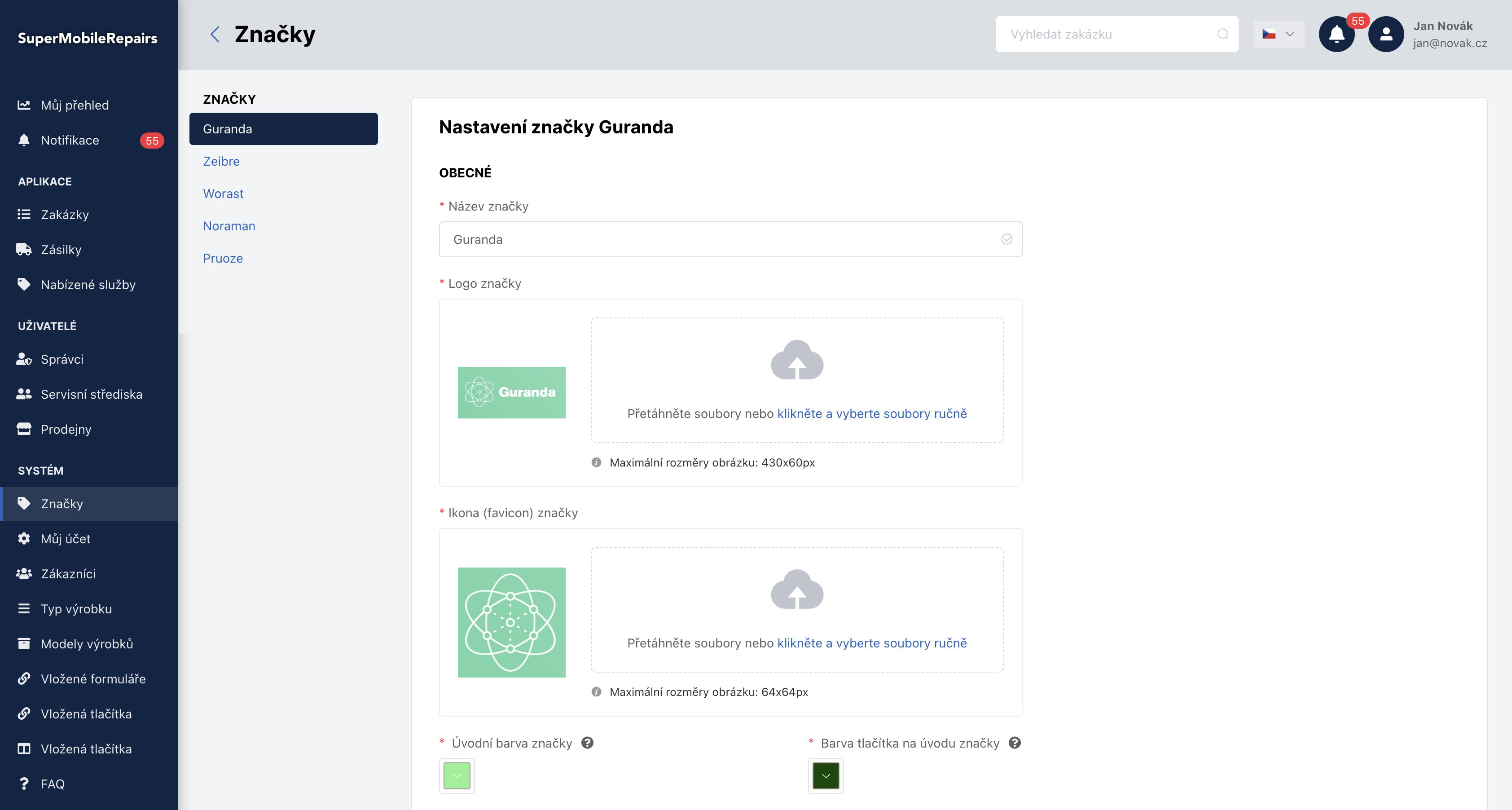
Task: Open Servisní střediska page
Action: (88, 394)
